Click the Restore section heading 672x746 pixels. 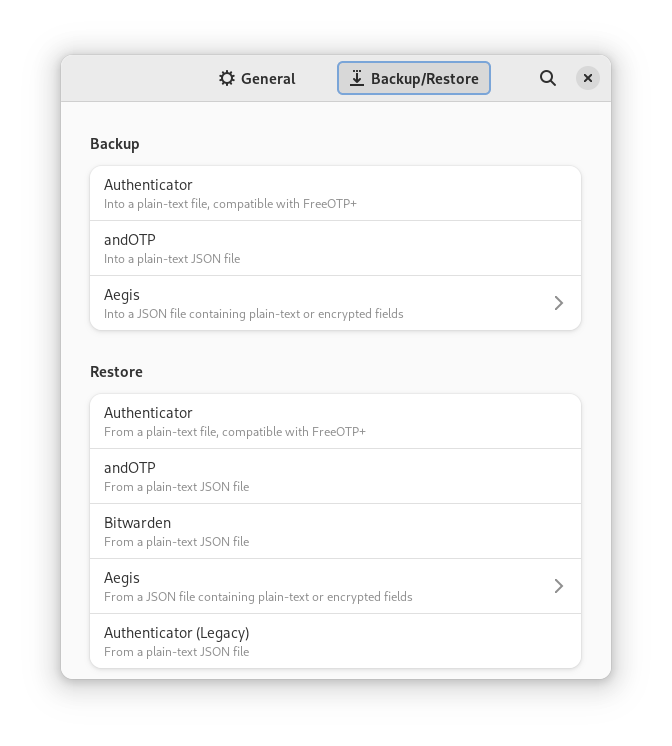(x=116, y=372)
